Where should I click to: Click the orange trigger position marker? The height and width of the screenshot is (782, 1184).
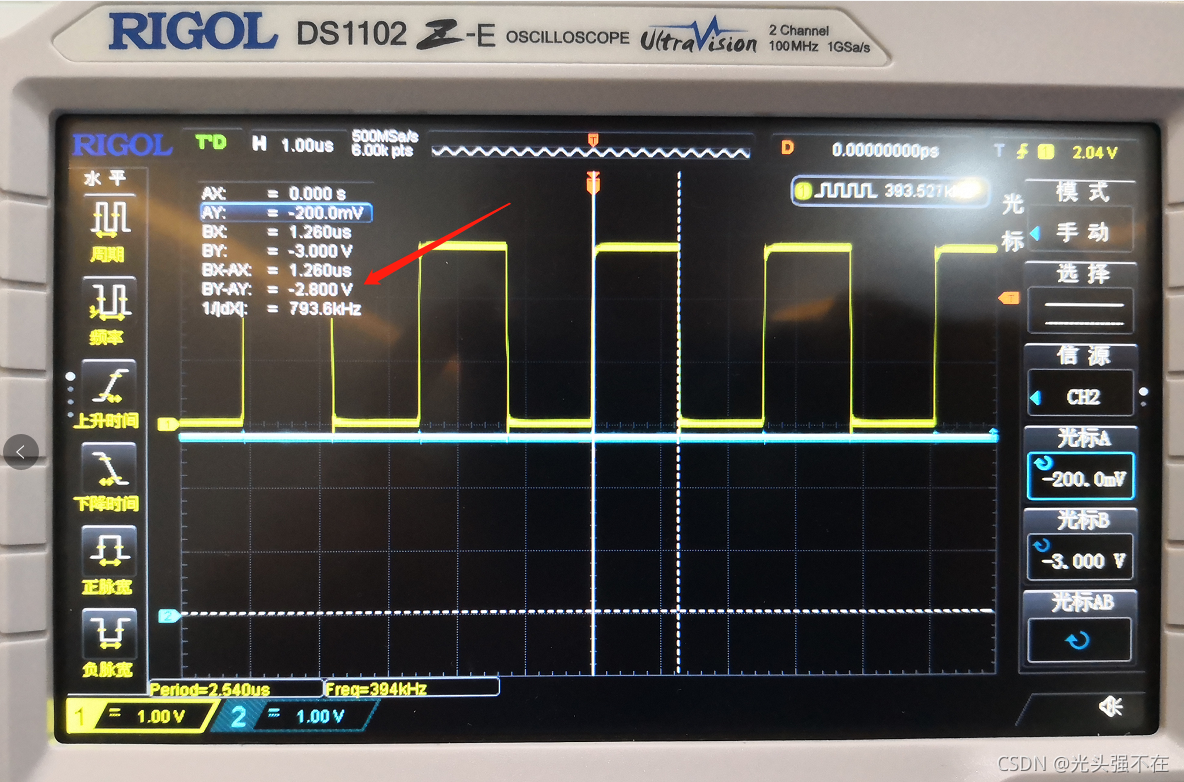[593, 182]
